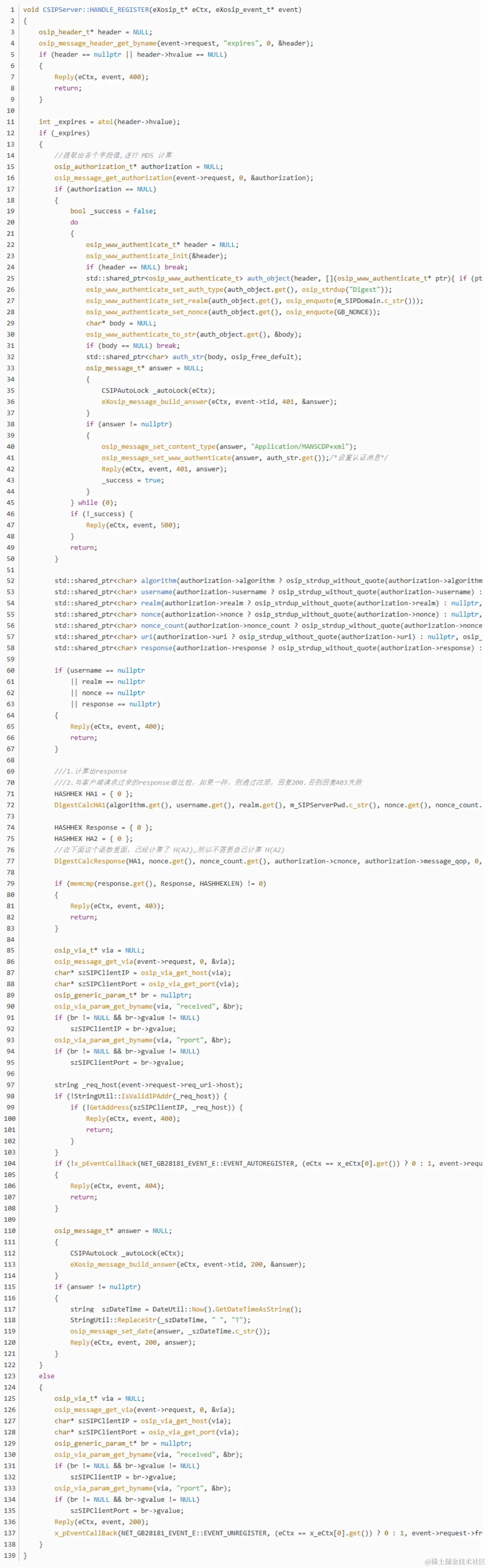Viewport: 488px width, 1568px height.
Task: Click Reply call with status 403
Action: (117, 906)
